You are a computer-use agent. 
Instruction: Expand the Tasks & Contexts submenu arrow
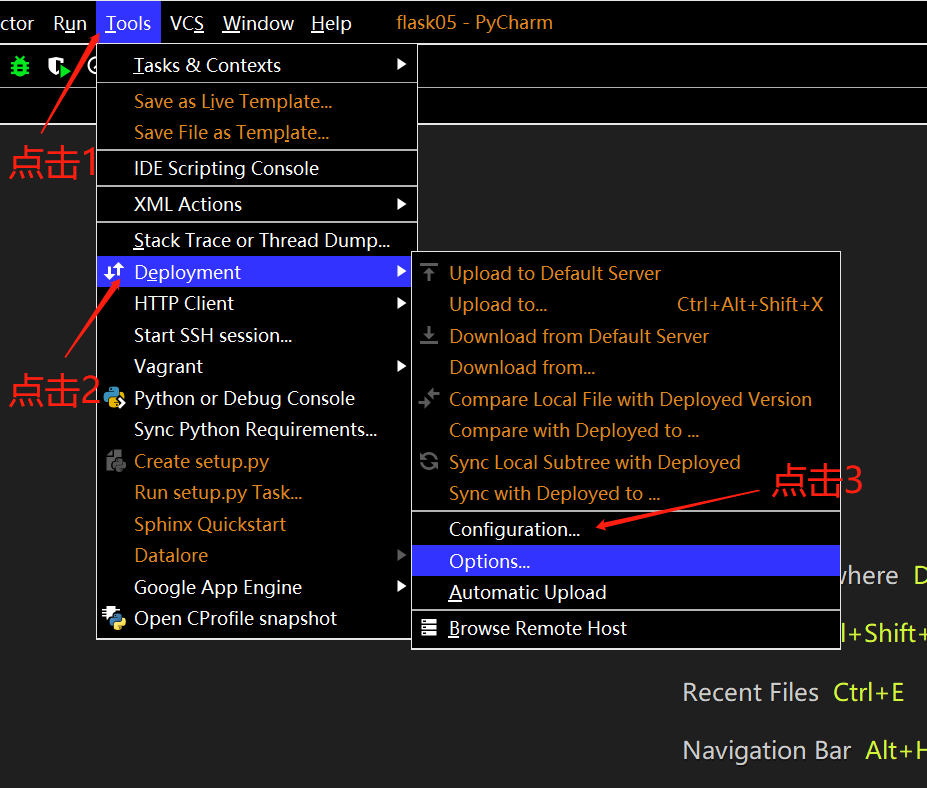point(401,64)
